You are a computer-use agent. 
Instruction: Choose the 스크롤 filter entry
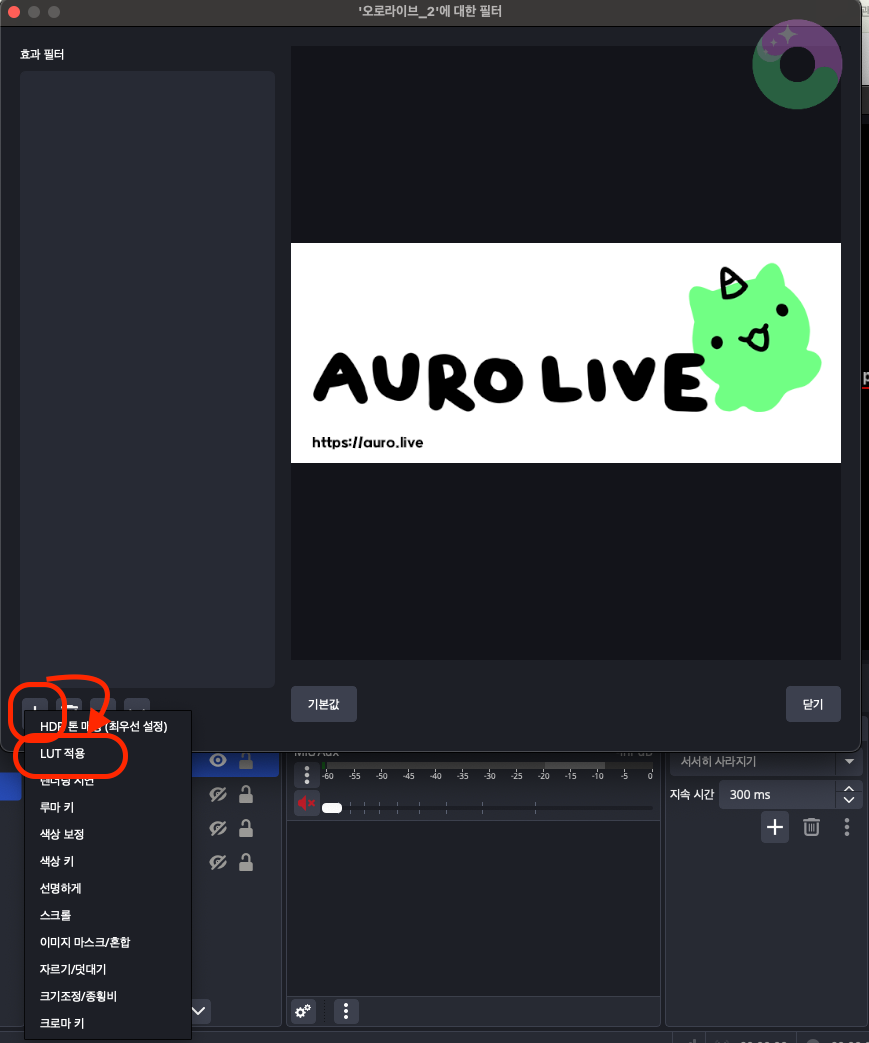55,915
